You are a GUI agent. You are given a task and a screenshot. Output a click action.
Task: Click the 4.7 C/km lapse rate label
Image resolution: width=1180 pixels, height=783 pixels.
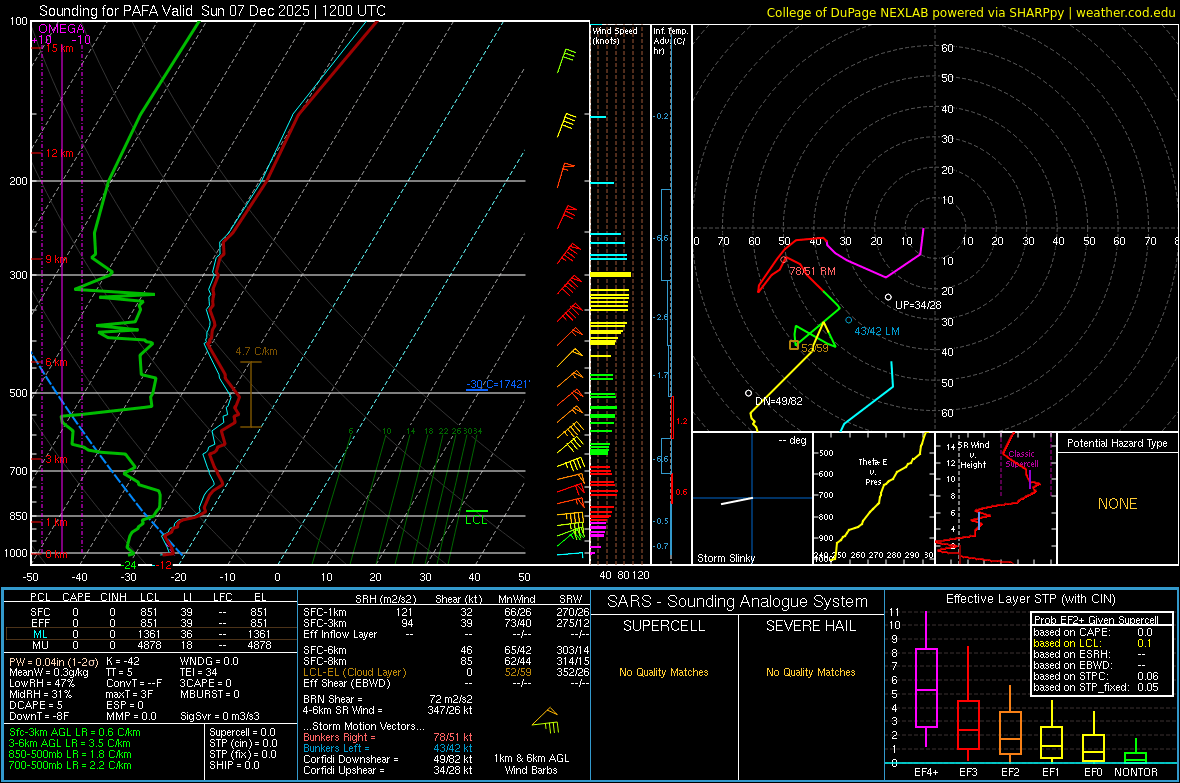(257, 351)
